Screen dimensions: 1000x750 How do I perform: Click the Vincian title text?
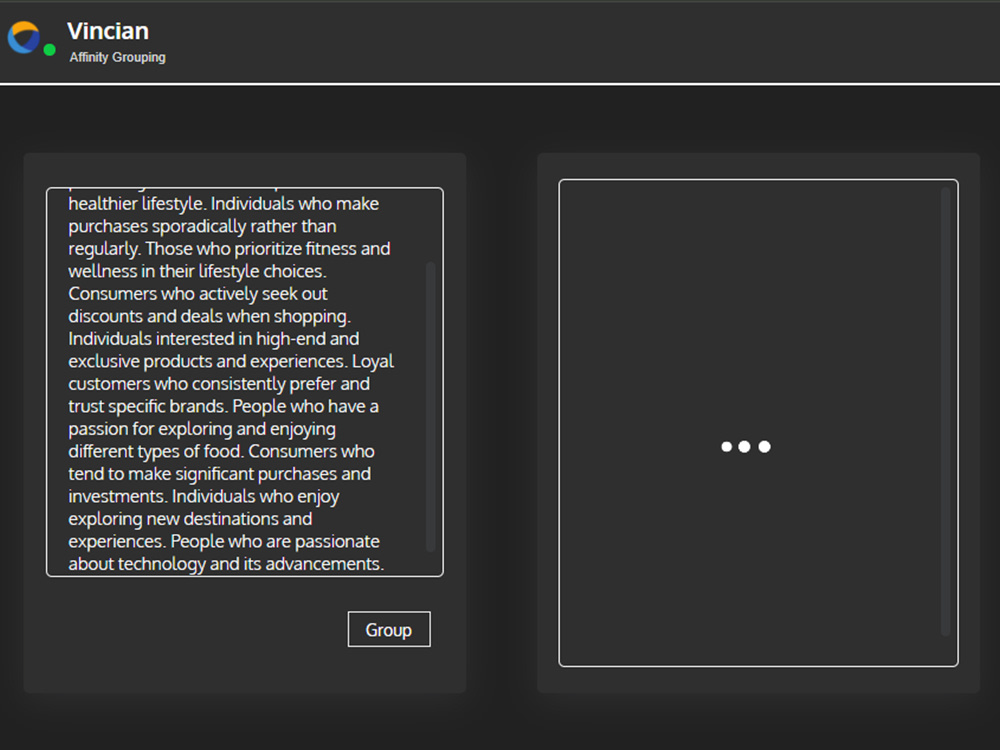[108, 31]
